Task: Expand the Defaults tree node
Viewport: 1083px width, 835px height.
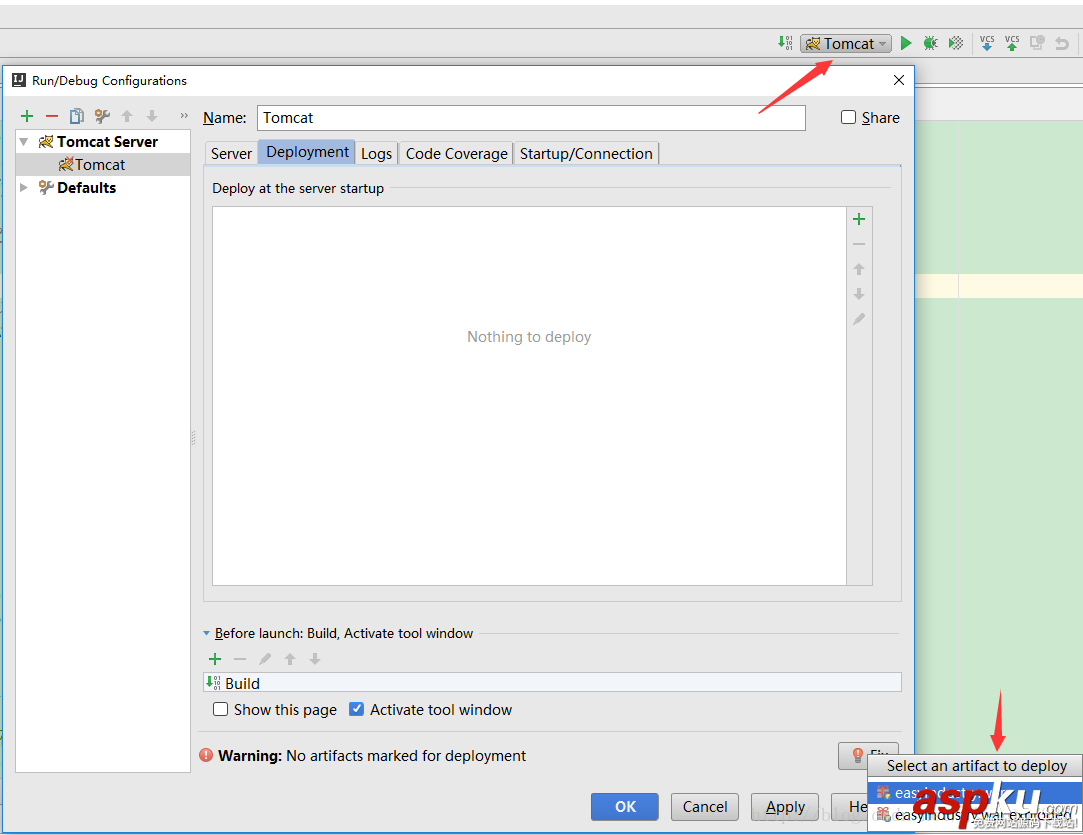Action: click(x=23, y=187)
